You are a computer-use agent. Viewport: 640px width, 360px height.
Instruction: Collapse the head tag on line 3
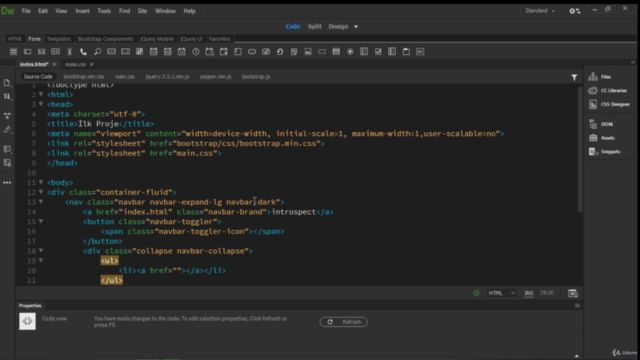[x=41, y=104]
